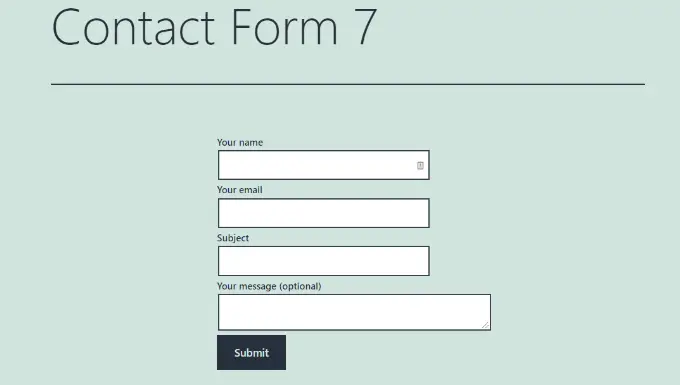
Task: Place cursor in the optional message box
Action: point(354,312)
